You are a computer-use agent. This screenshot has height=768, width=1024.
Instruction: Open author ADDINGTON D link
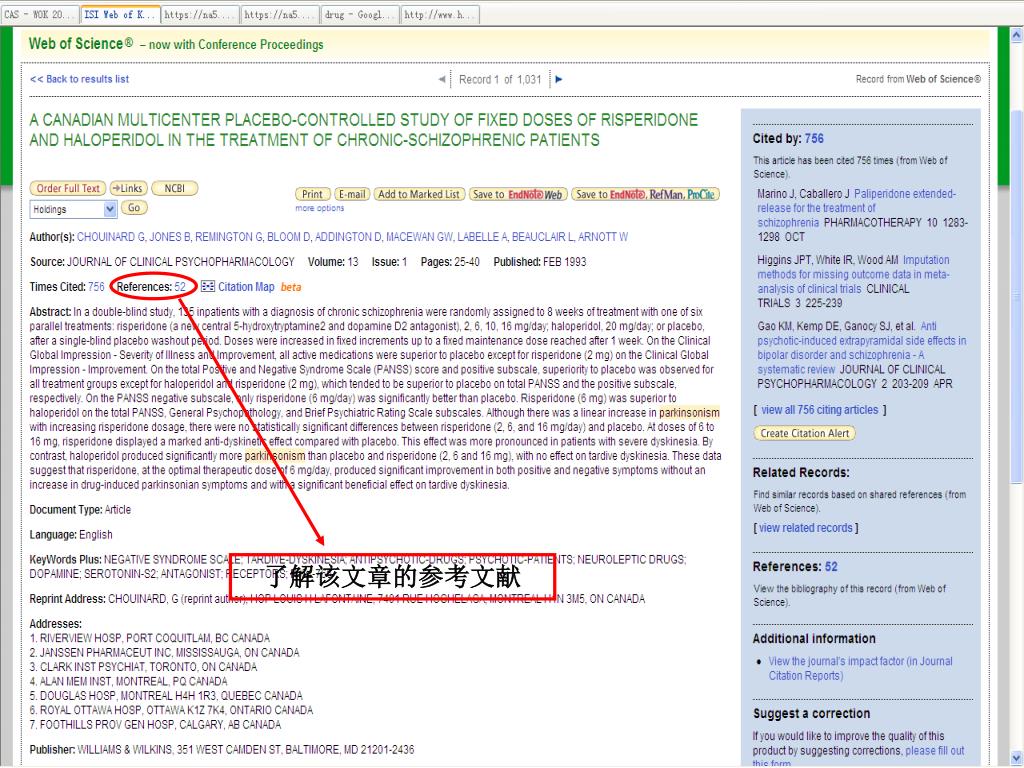click(x=347, y=236)
